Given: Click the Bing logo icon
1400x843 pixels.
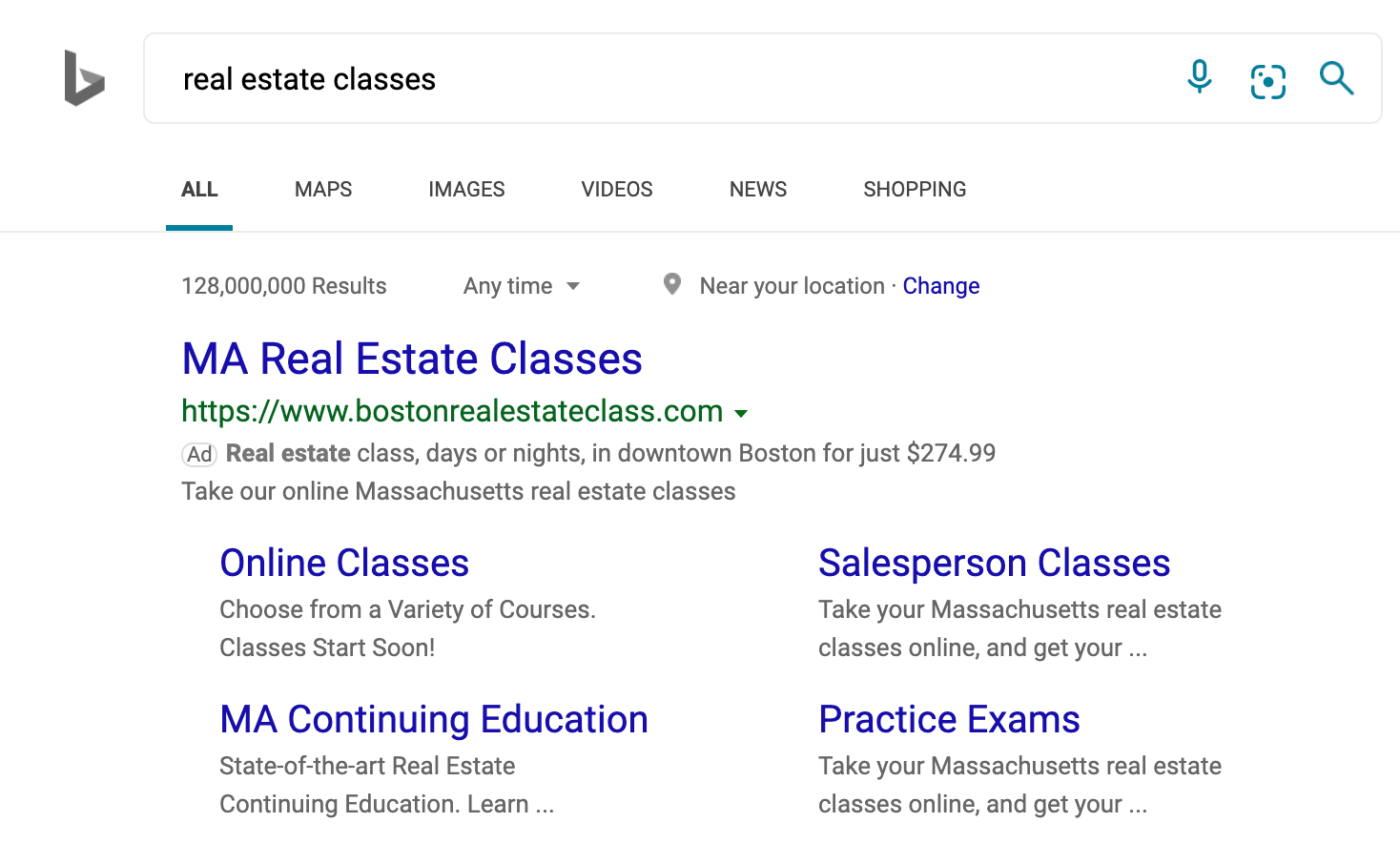Looking at the screenshot, I should point(84,78).
